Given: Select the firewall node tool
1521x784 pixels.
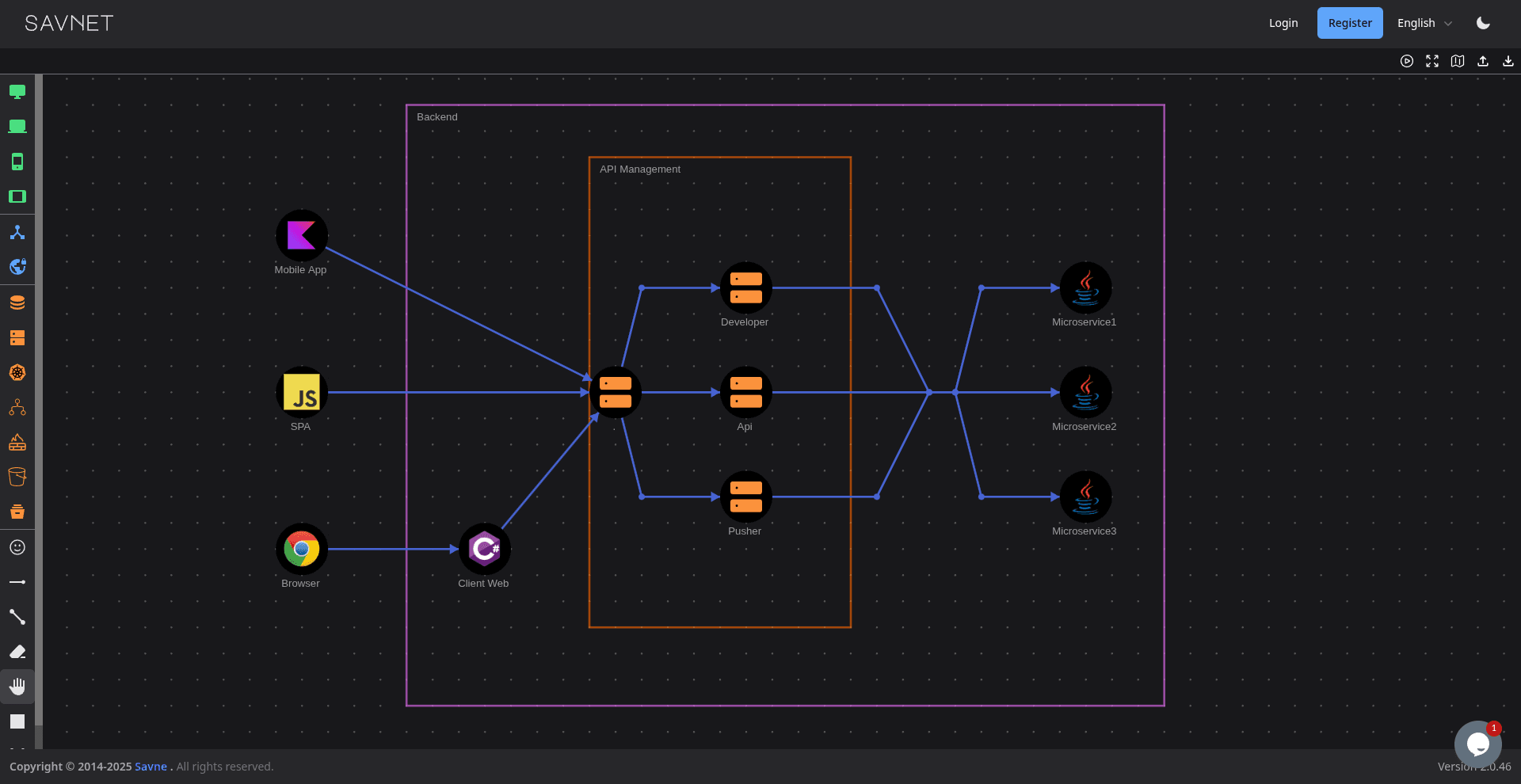Looking at the screenshot, I should [17, 442].
